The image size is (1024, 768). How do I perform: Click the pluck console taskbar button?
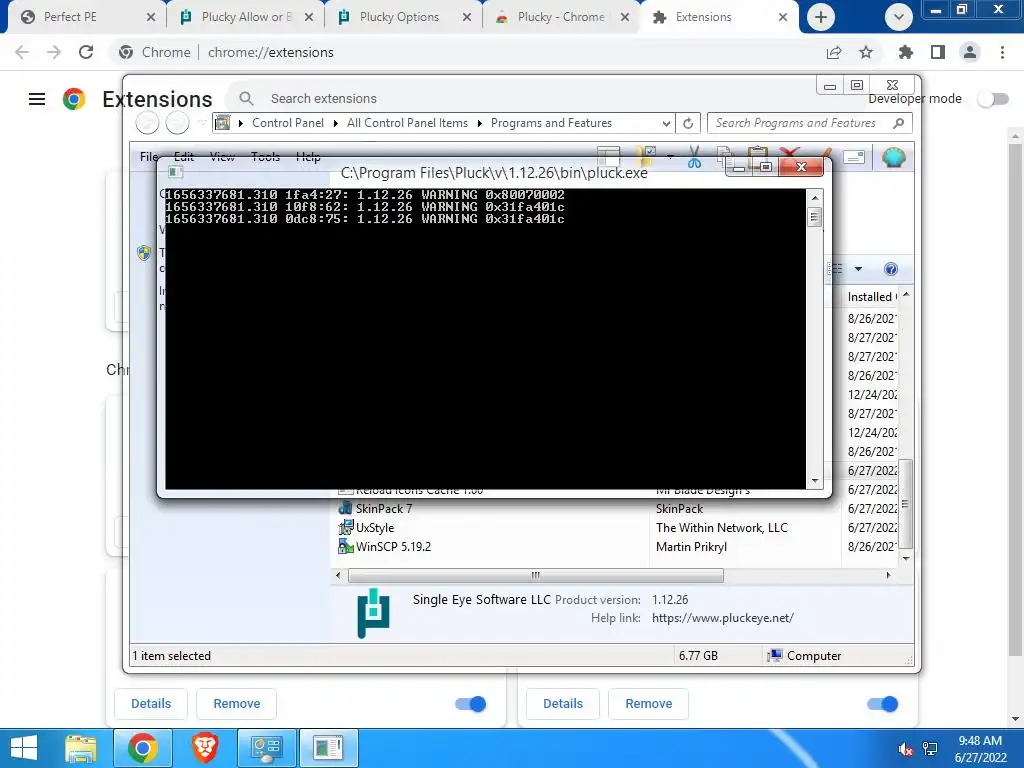click(x=328, y=748)
